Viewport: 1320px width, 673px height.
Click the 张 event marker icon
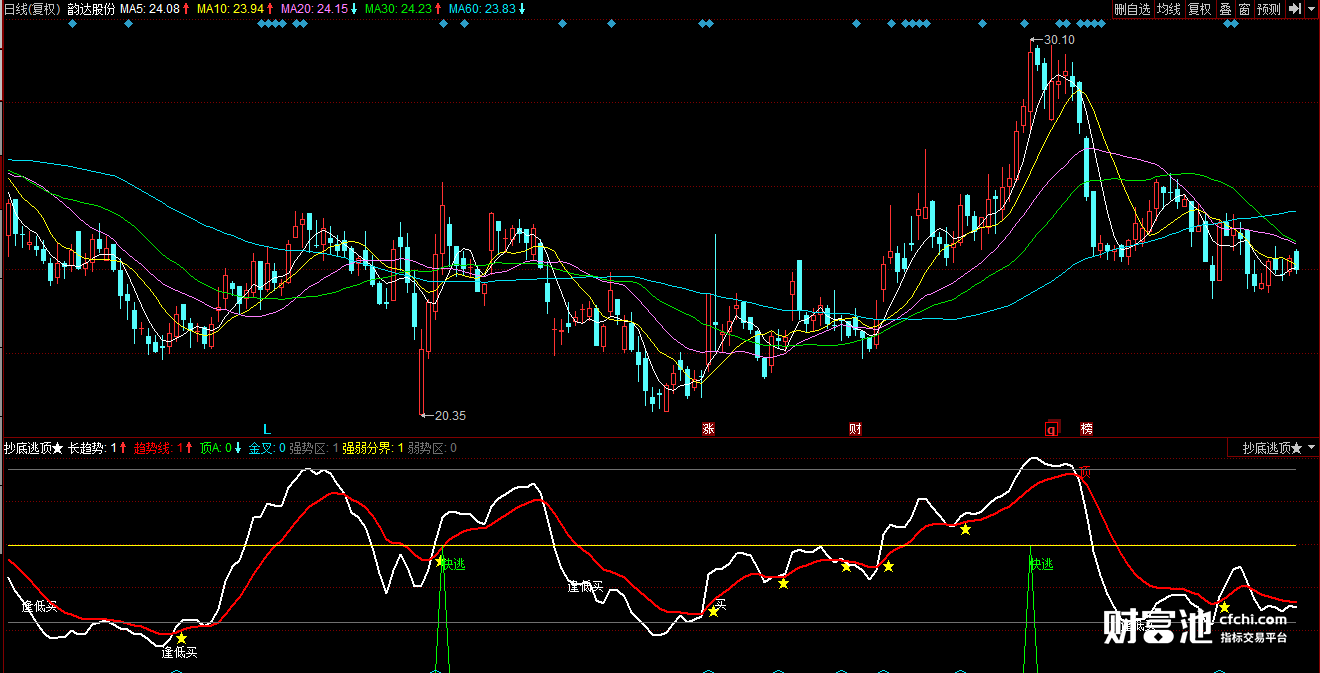tap(708, 429)
